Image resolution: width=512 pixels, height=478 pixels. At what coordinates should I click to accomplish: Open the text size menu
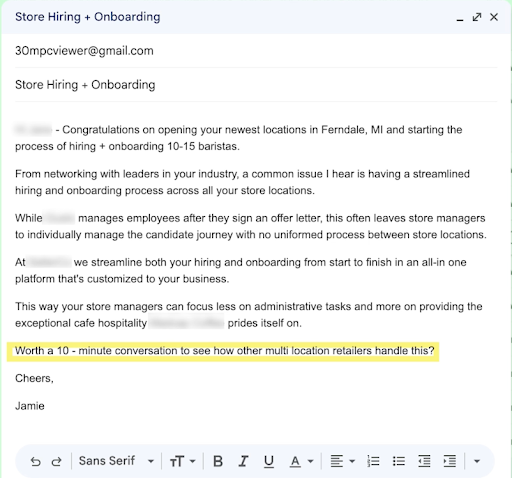(182, 461)
